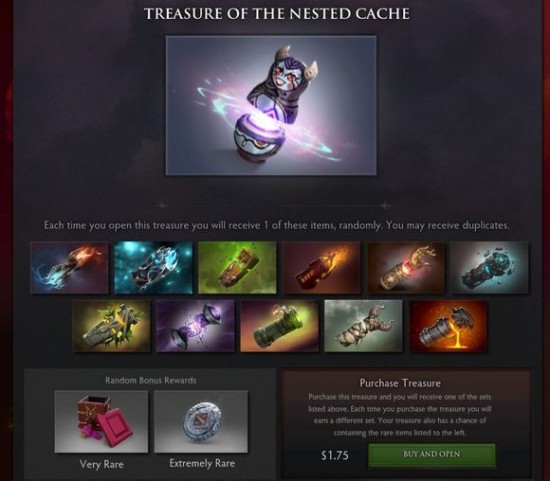View the Very Rare gift box reward
Screen dimensions: 550x481
[x=101, y=422]
